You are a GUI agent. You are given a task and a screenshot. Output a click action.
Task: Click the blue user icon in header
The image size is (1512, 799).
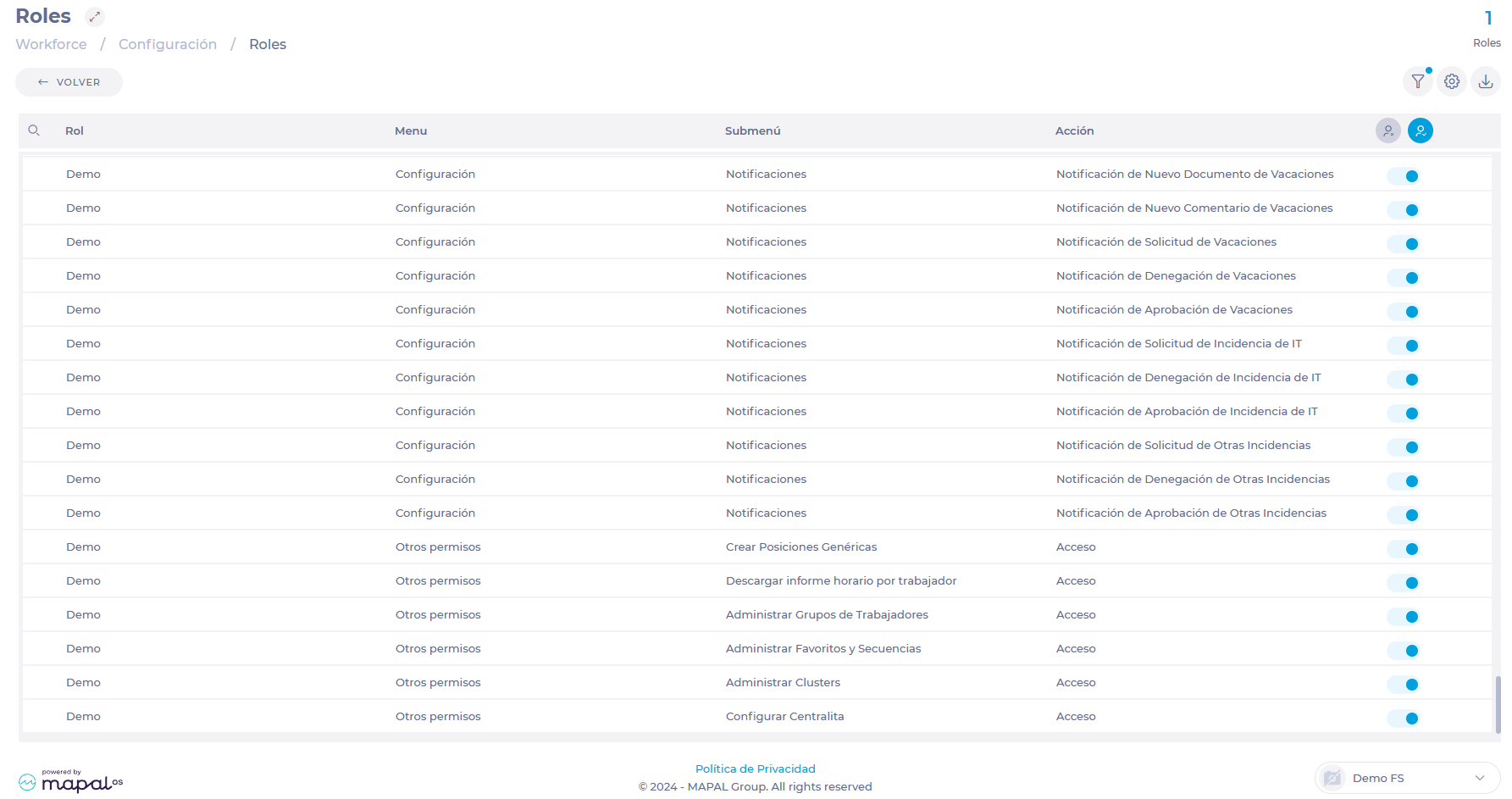pos(1421,130)
